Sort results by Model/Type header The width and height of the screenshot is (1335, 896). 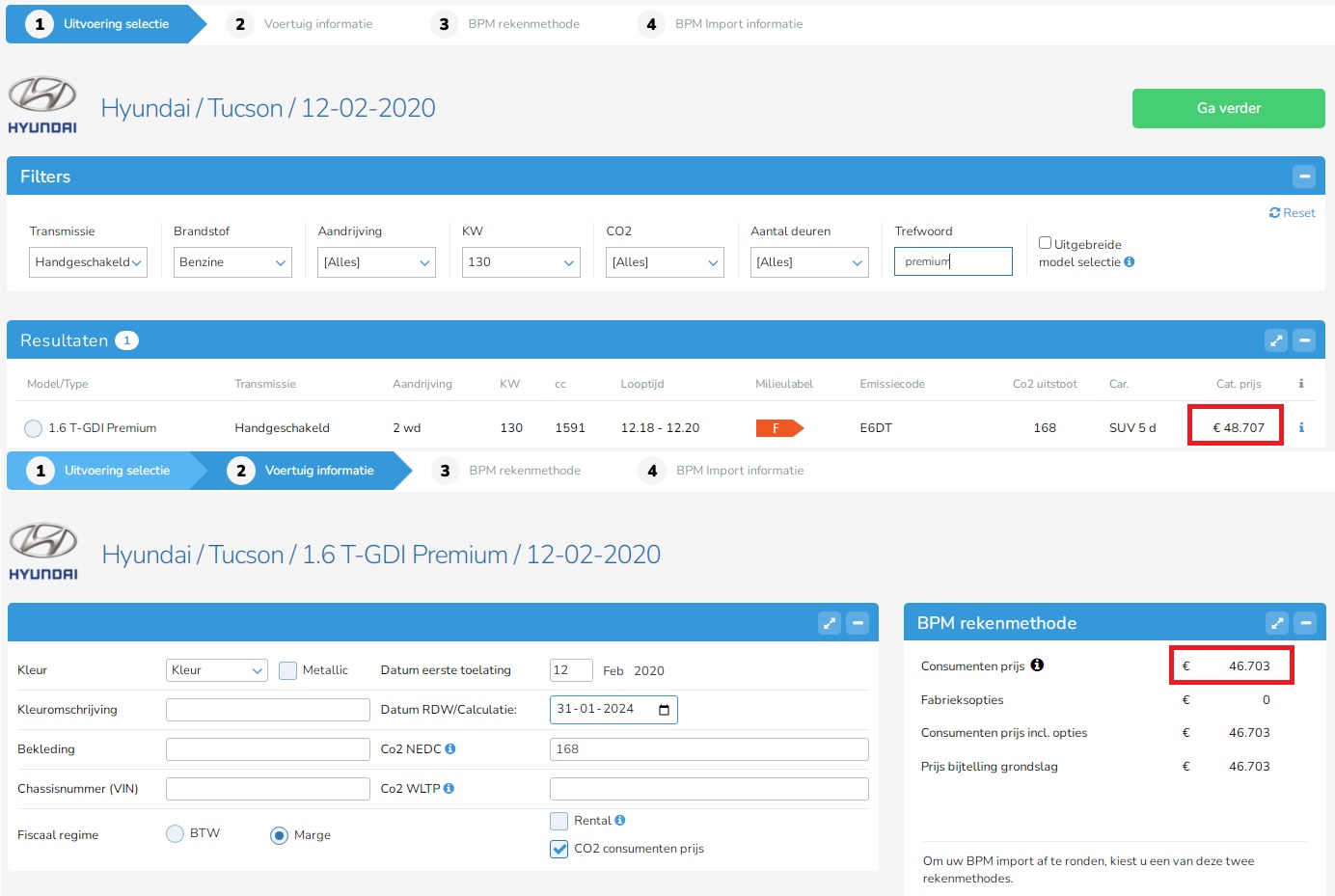(x=57, y=384)
